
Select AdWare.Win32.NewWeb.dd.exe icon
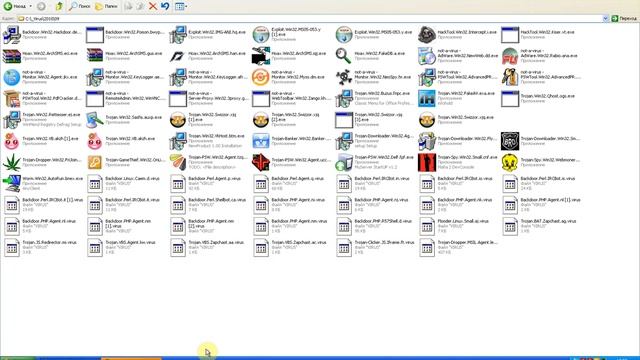pos(427,56)
